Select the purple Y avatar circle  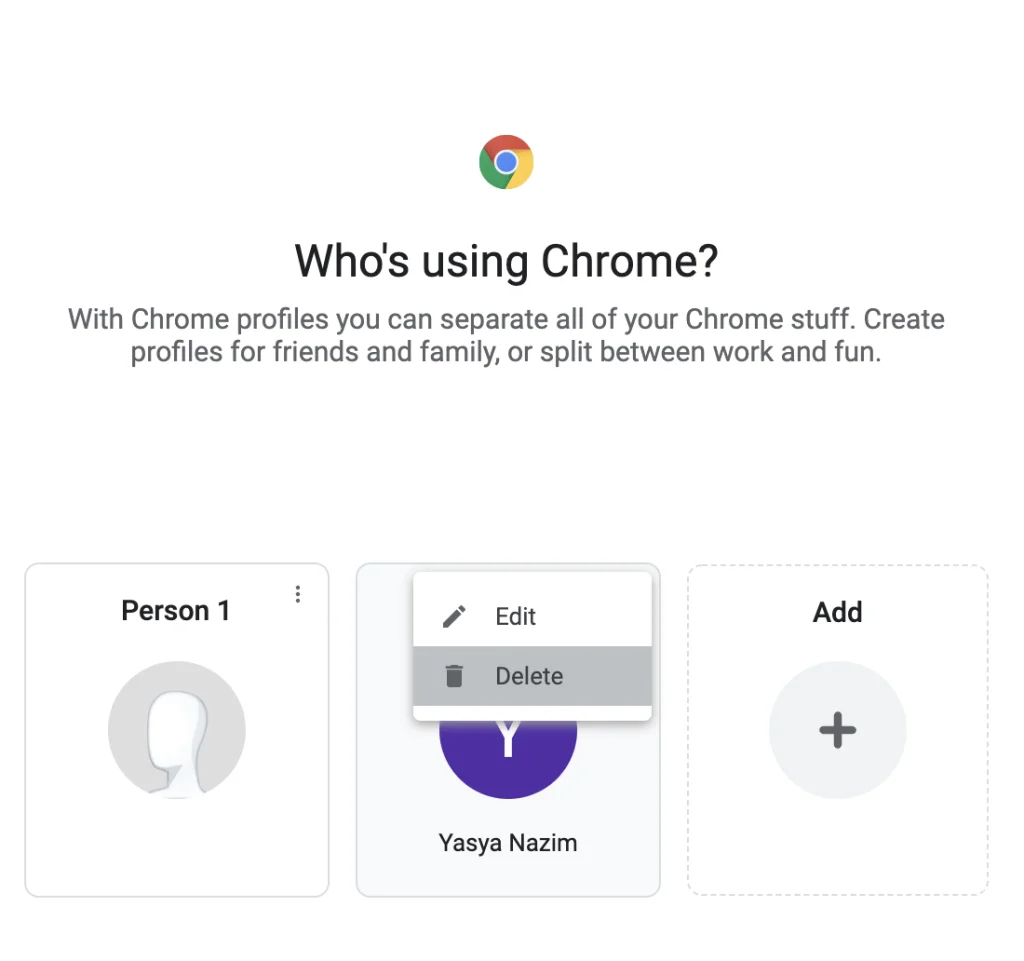[508, 759]
